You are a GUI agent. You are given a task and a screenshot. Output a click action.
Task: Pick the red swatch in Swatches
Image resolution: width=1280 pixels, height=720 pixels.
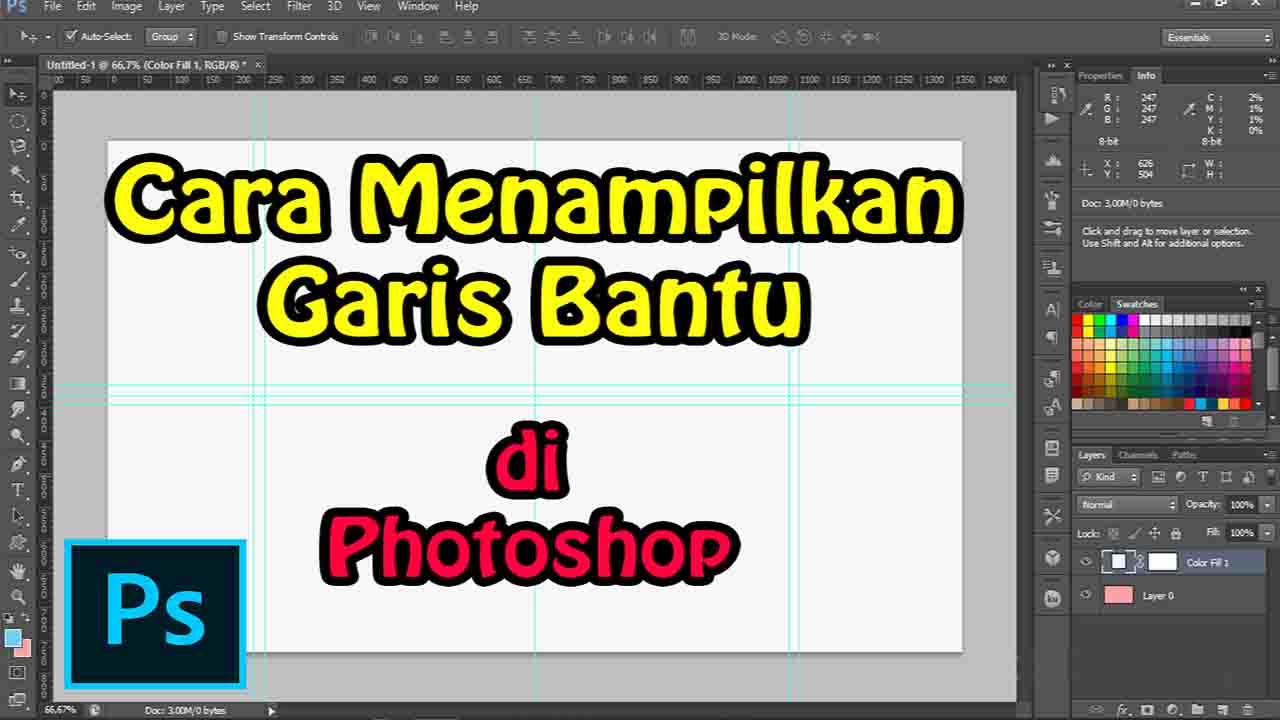pos(1077,320)
